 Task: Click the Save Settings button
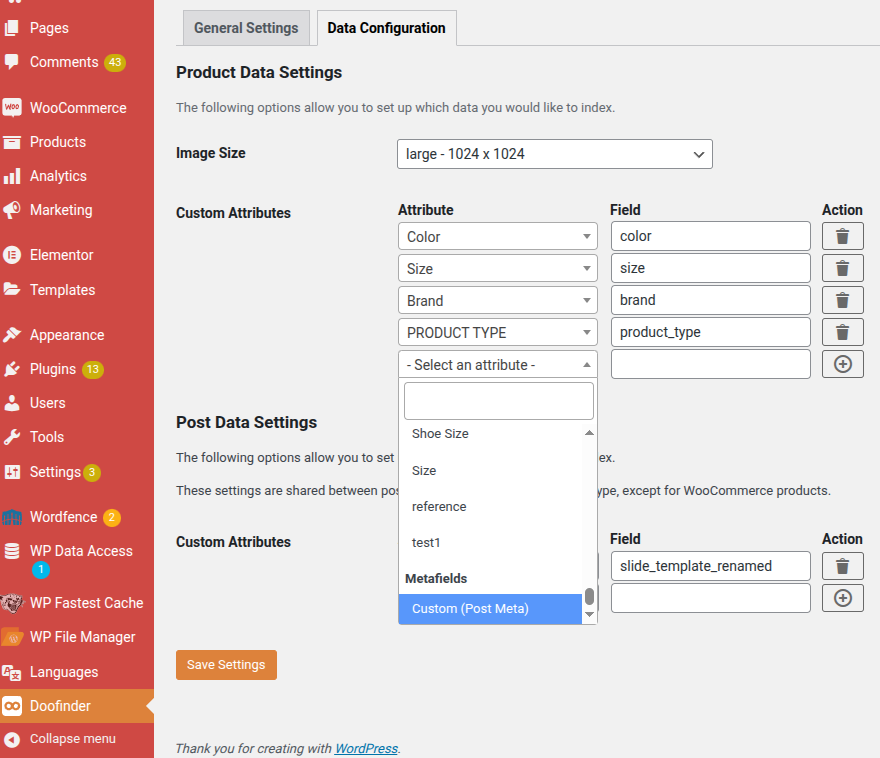point(226,664)
